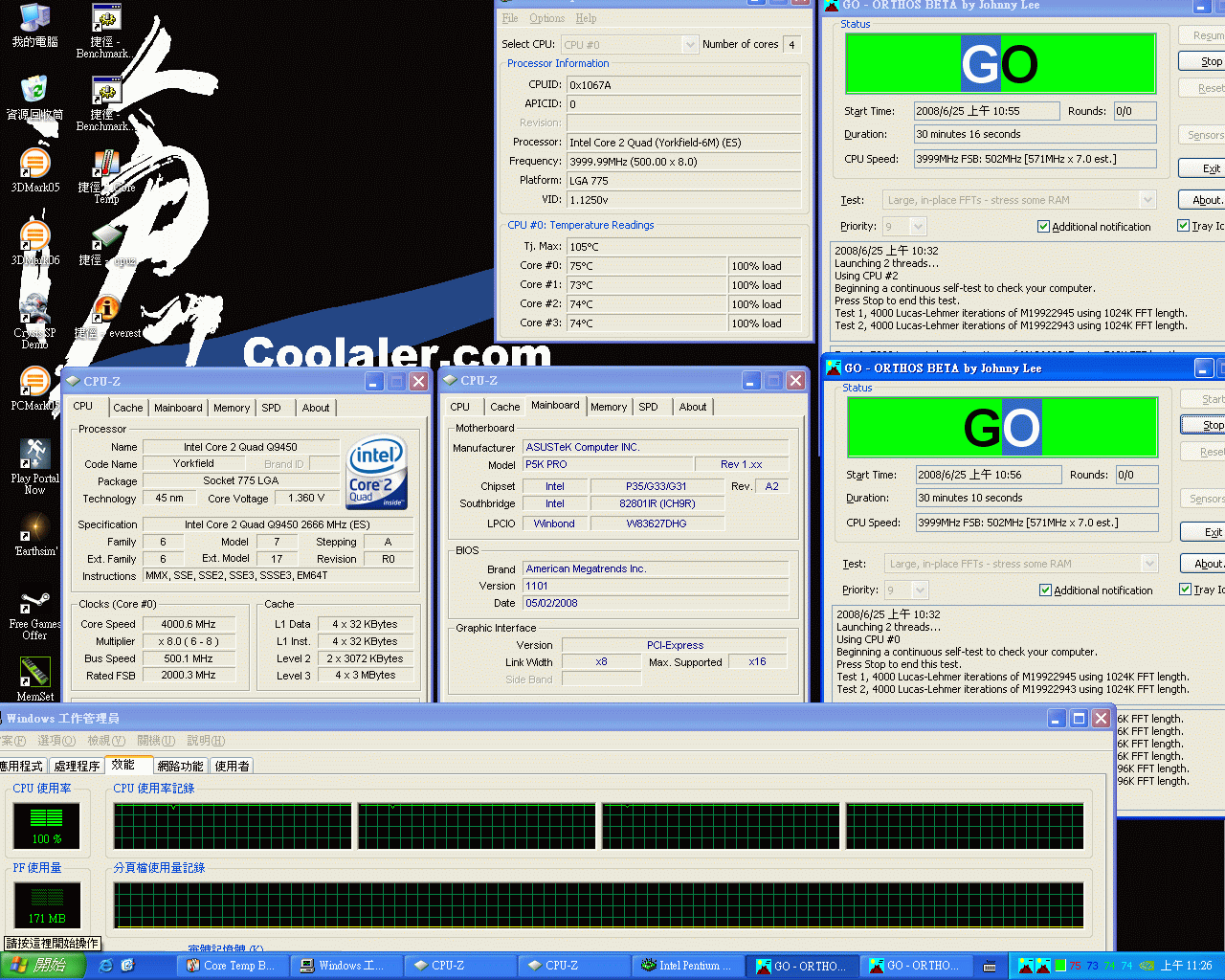Open 關機(U) menu in Task Manager

(x=156, y=741)
